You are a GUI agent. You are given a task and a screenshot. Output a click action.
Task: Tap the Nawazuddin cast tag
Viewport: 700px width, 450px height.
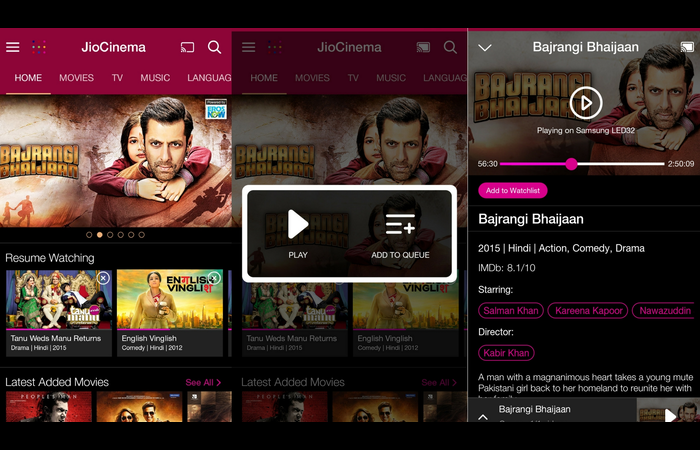663,311
